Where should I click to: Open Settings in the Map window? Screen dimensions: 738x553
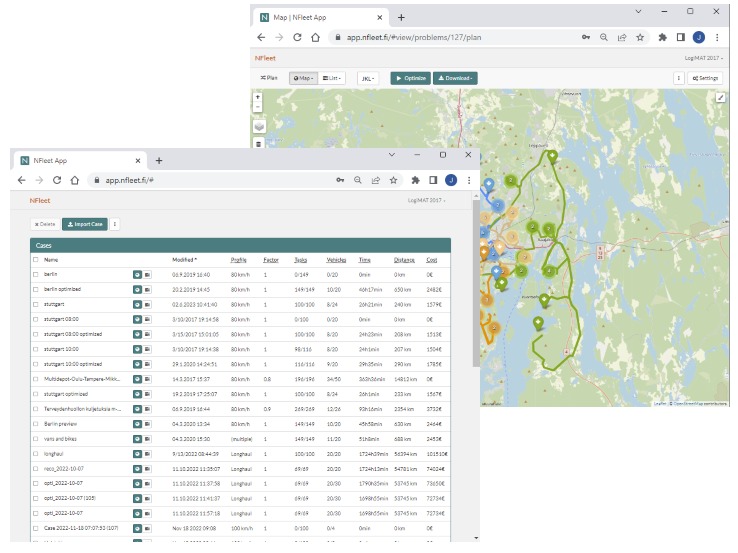pos(705,78)
